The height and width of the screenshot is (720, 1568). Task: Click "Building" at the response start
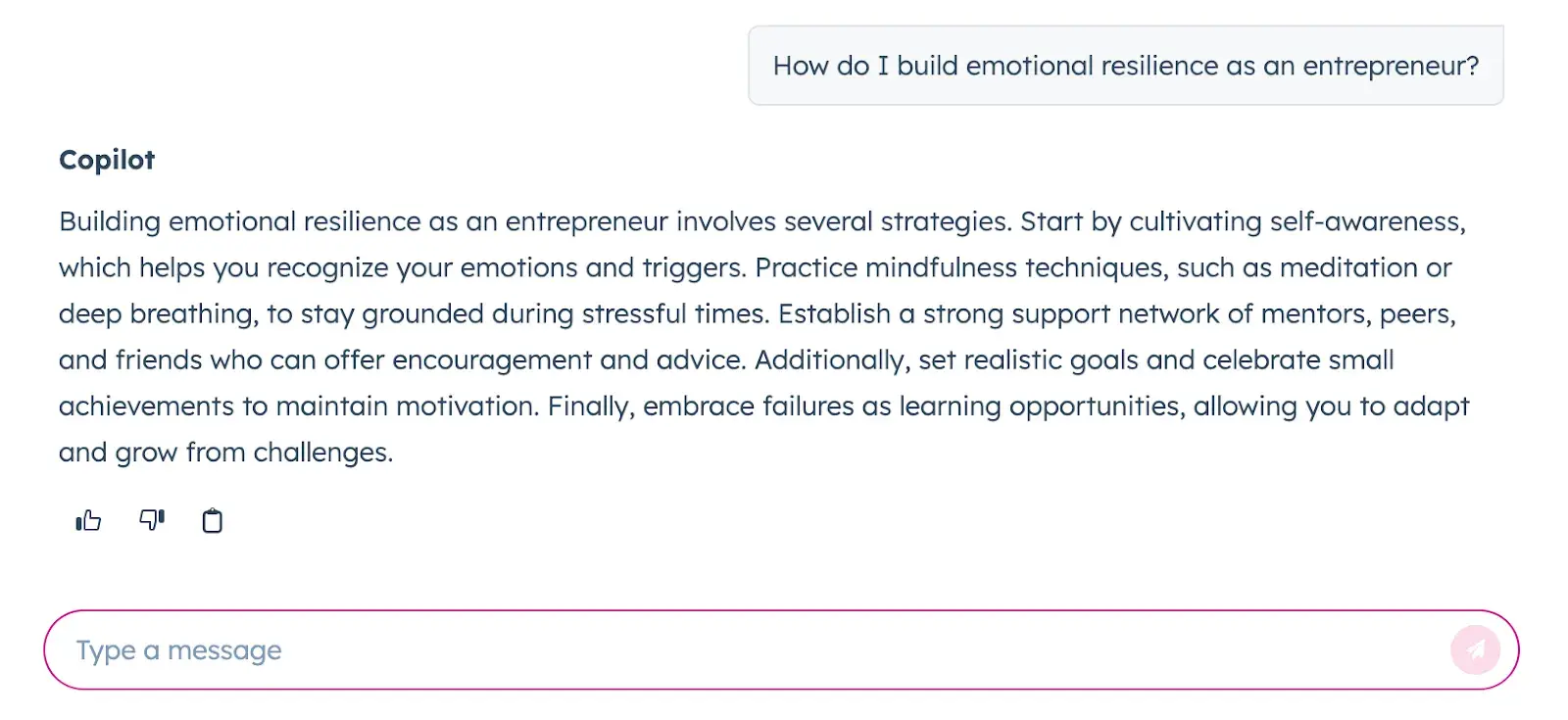point(109,222)
